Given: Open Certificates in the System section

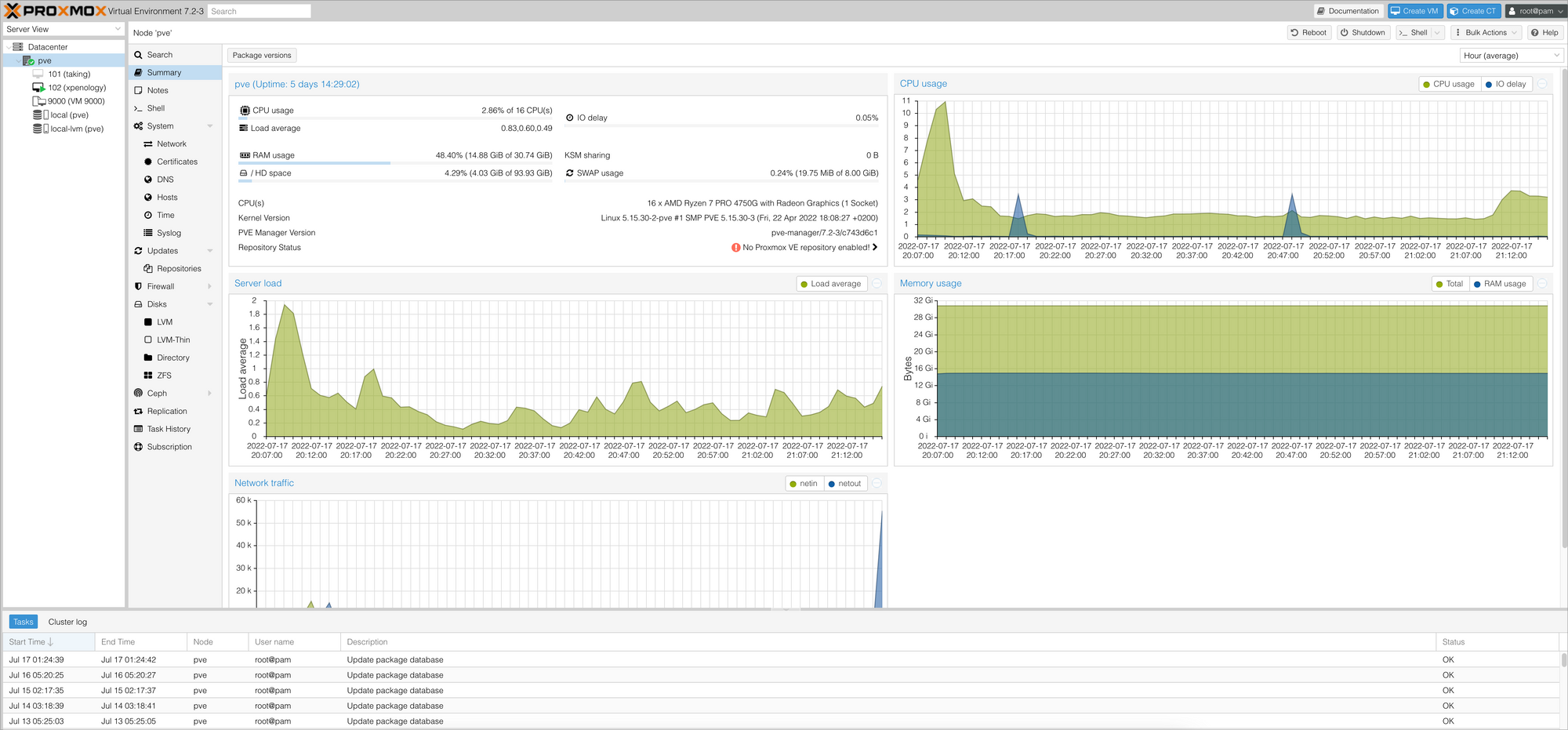Looking at the screenshot, I should pyautogui.click(x=177, y=162).
